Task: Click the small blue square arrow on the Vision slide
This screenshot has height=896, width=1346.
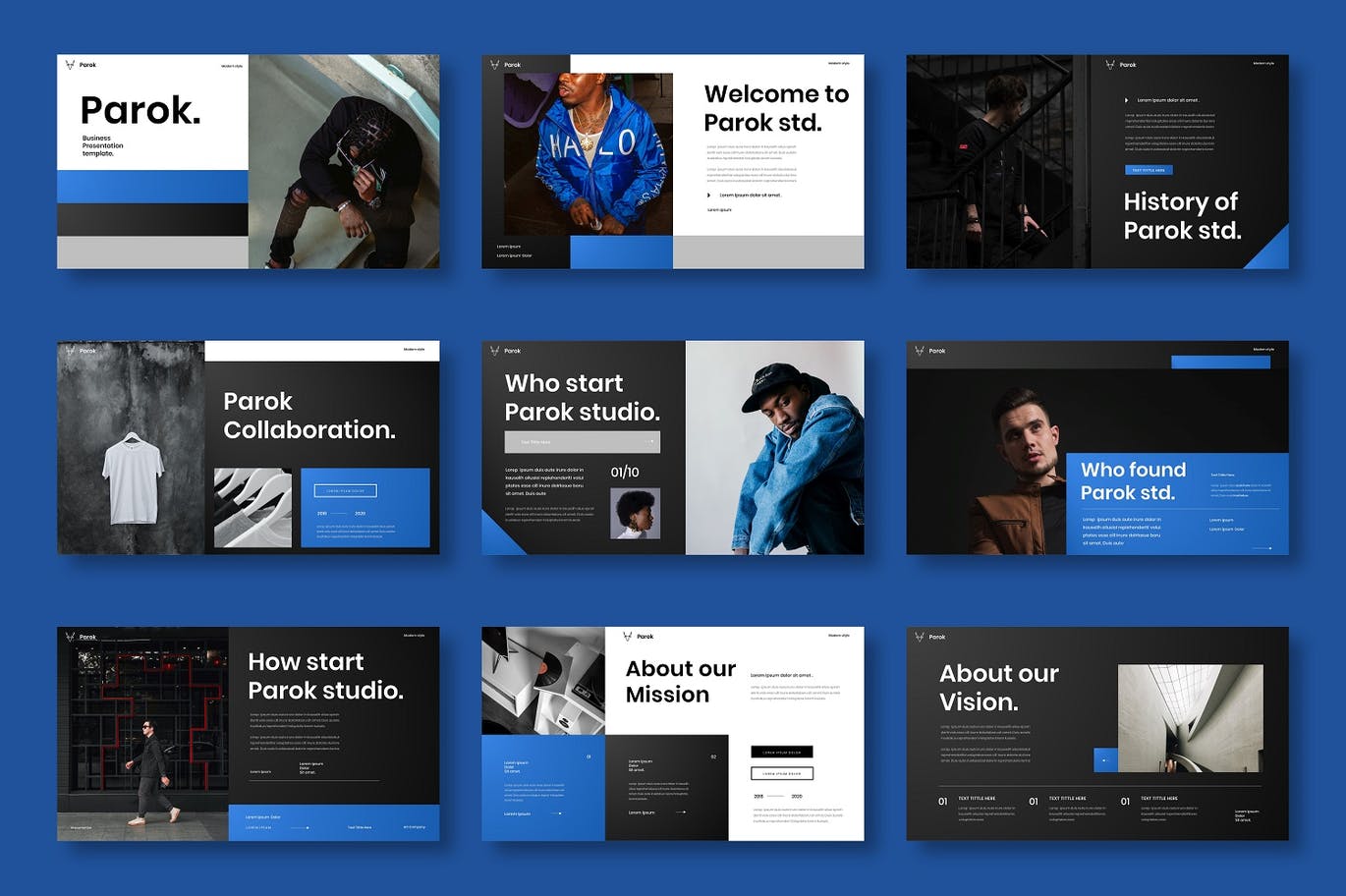Action: [x=1104, y=759]
